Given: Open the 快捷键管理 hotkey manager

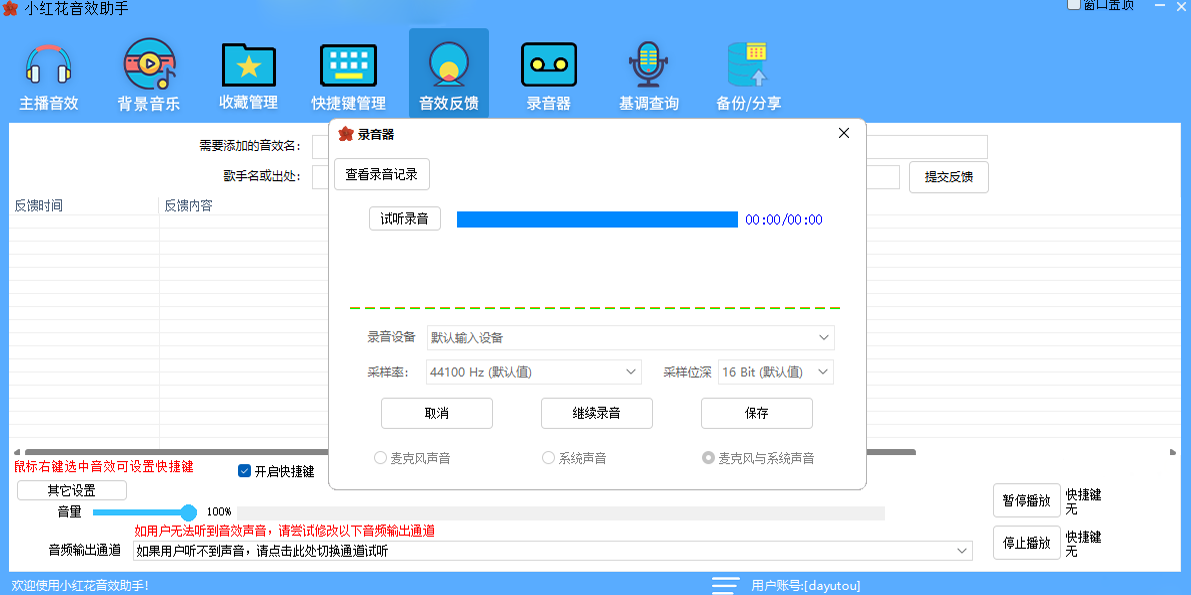Looking at the screenshot, I should (x=347, y=72).
